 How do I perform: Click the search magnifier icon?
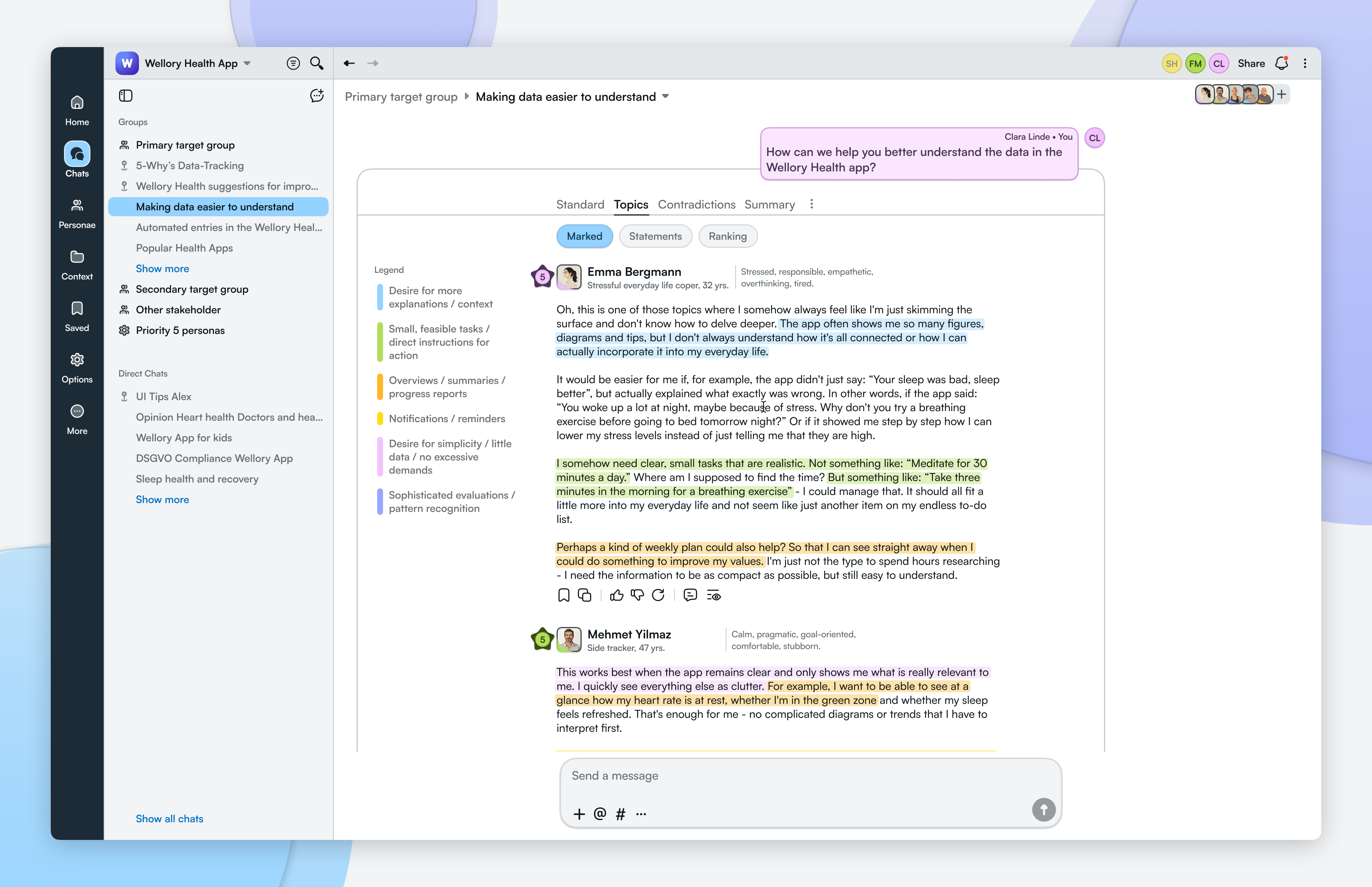(317, 63)
